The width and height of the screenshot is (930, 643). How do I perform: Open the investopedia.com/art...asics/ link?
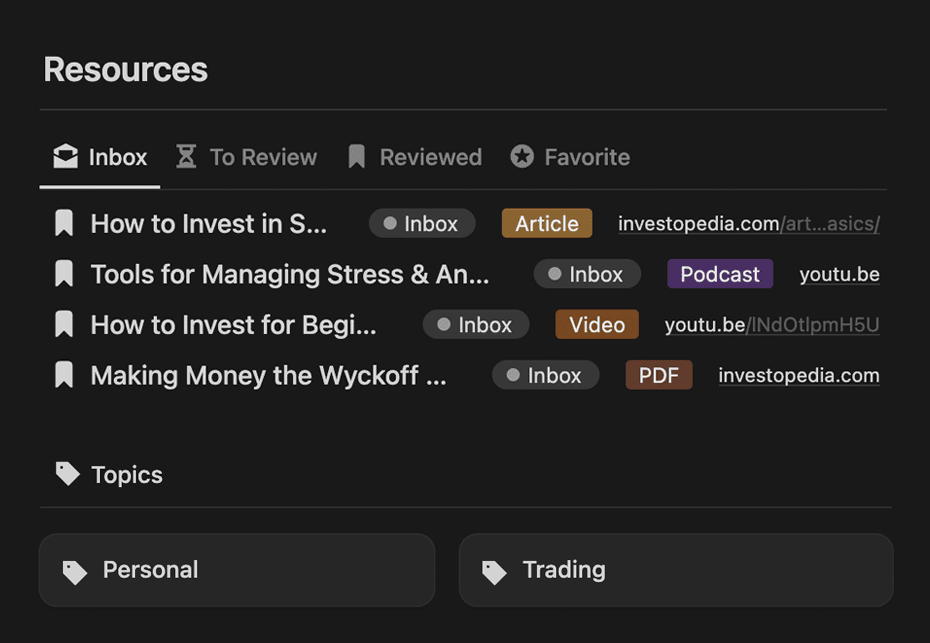[749, 224]
